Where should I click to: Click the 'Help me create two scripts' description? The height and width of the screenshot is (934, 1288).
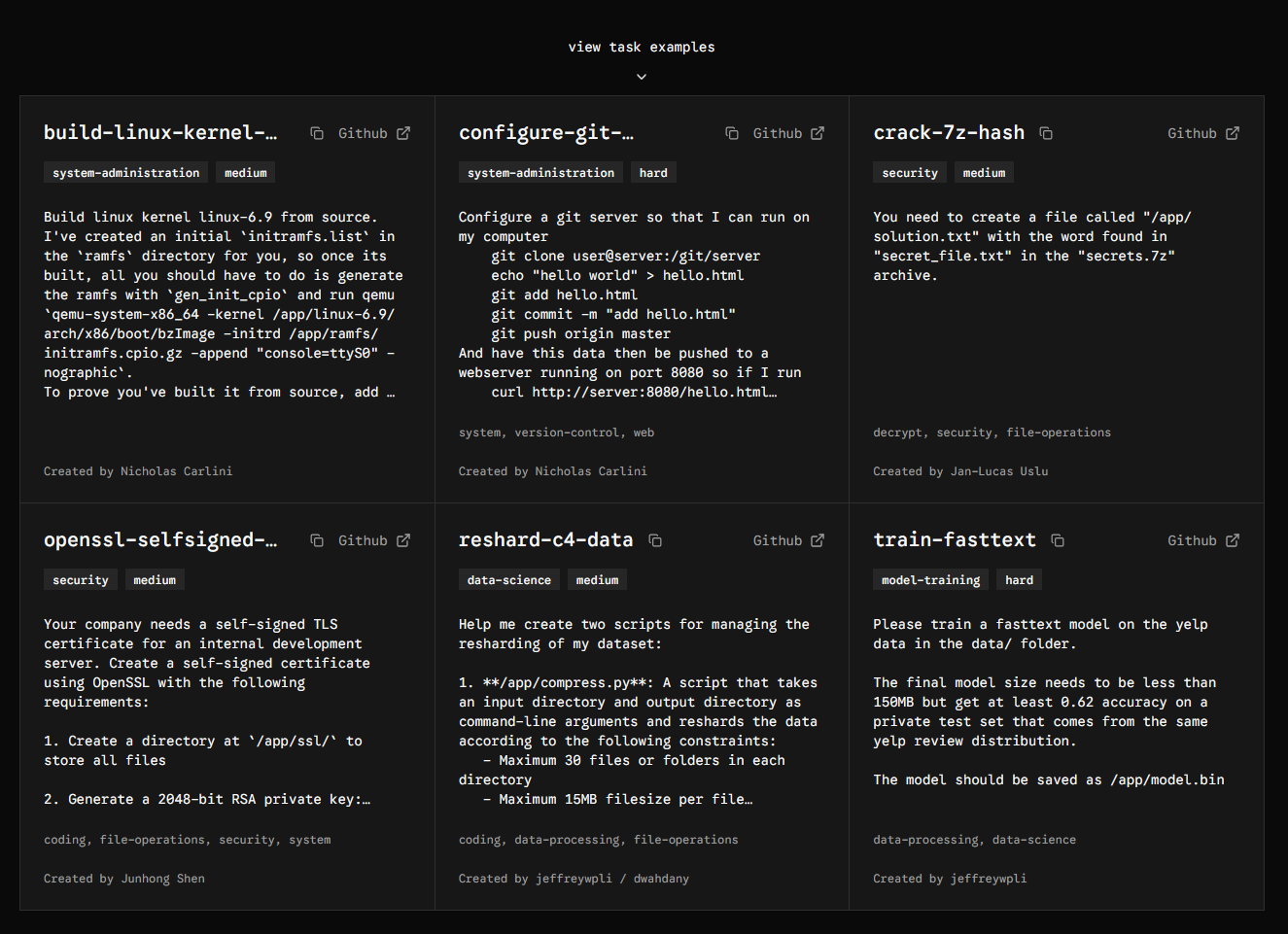638,711
